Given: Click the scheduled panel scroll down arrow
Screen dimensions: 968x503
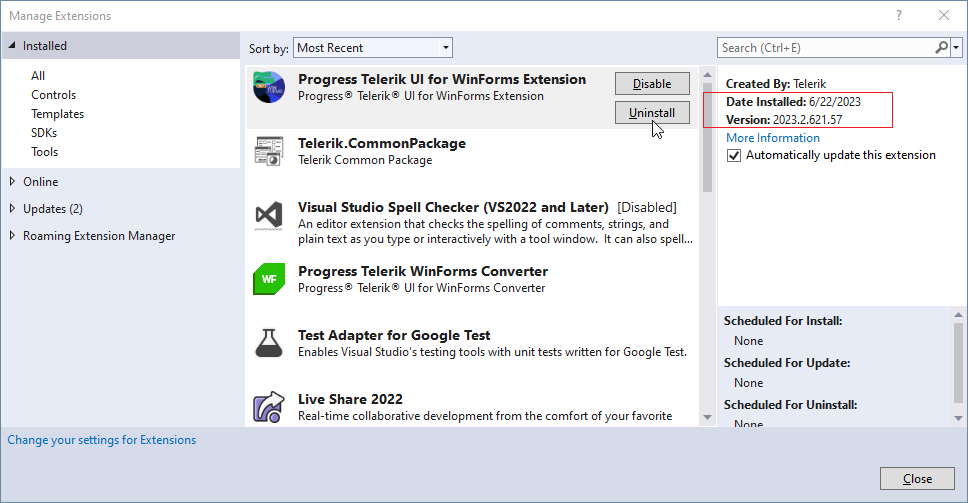Looking at the screenshot, I should coord(958,418).
